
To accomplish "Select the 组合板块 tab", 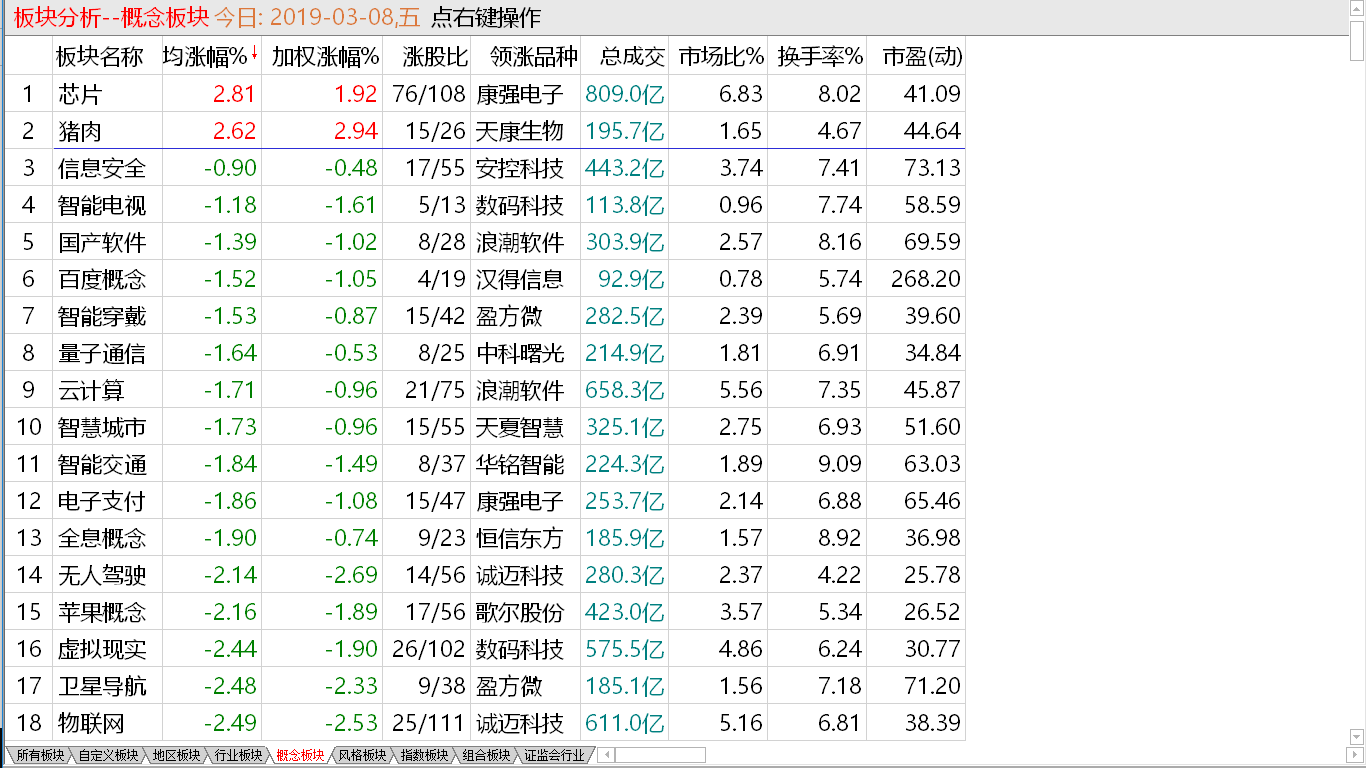I will point(485,755).
